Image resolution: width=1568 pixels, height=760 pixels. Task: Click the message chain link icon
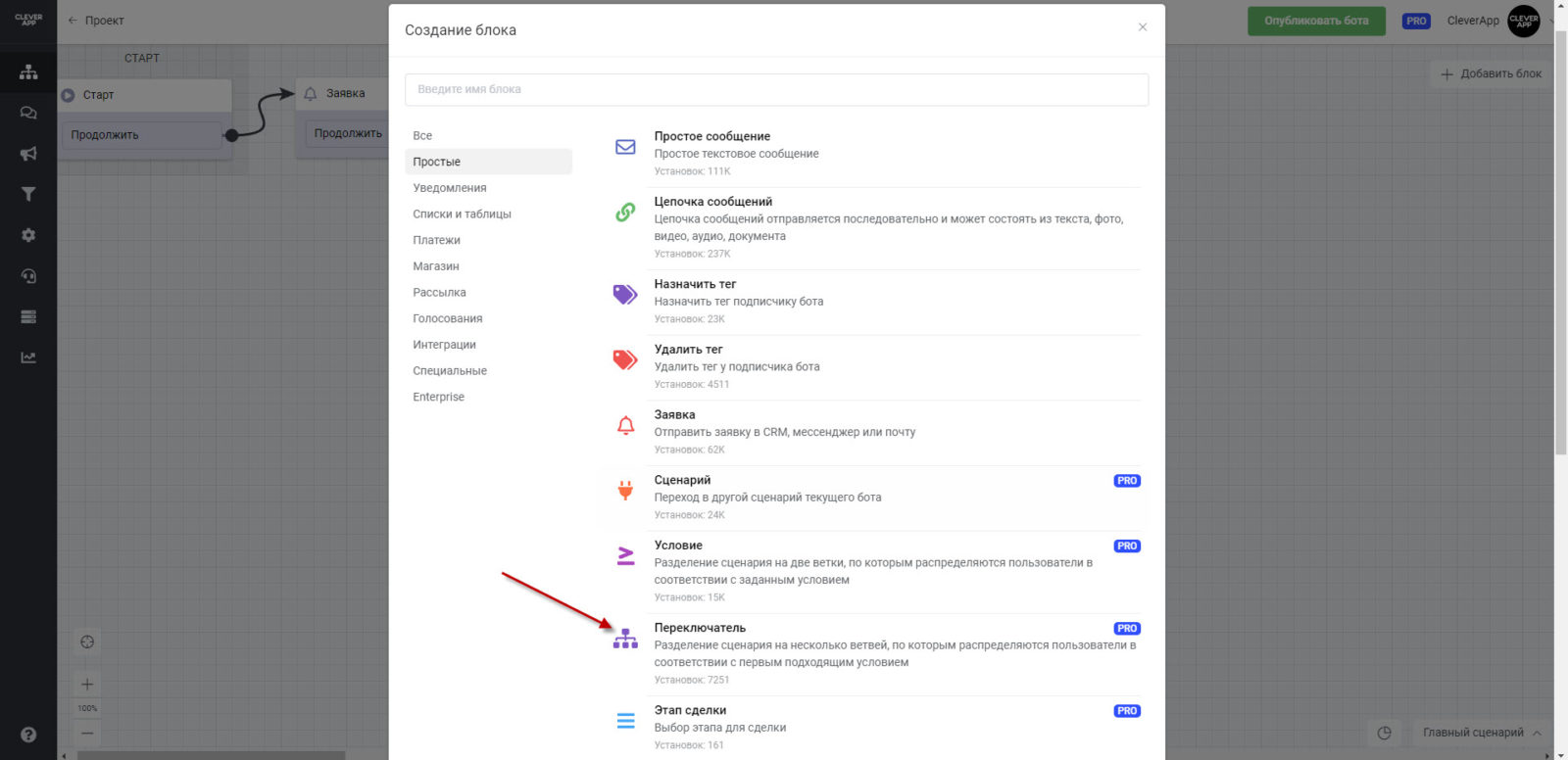[x=625, y=212]
